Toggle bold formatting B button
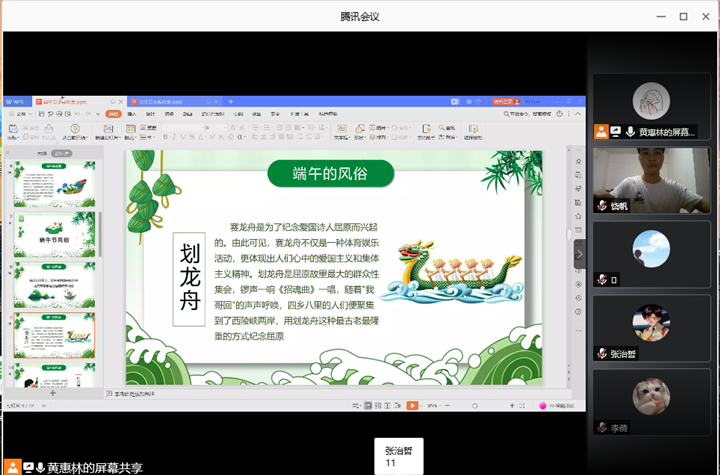 165,137
